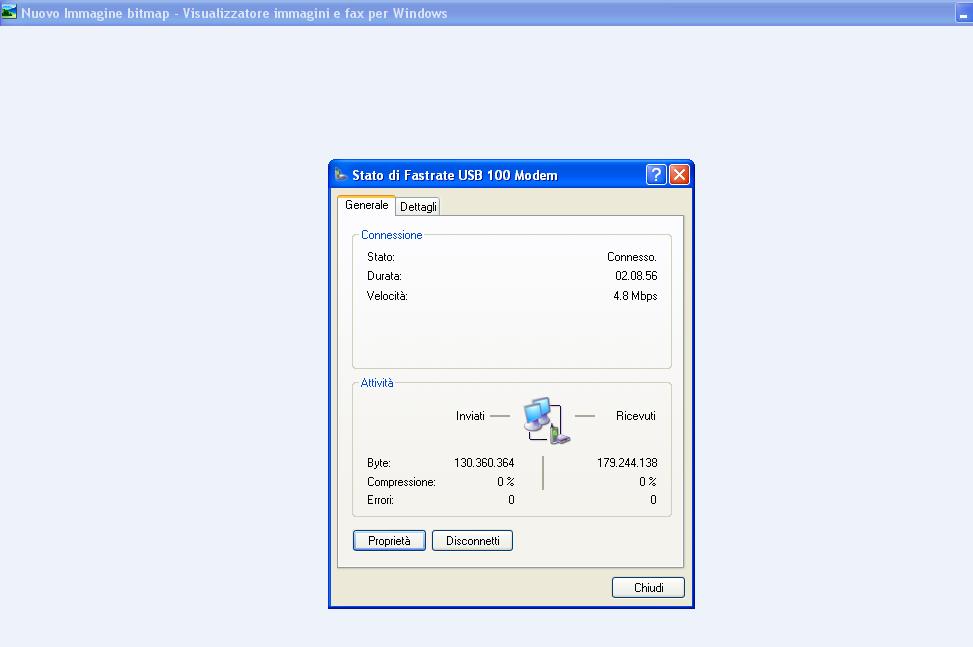Click the Durata value 02.08.56
Image resolution: width=973 pixels, height=647 pixels.
point(635,276)
